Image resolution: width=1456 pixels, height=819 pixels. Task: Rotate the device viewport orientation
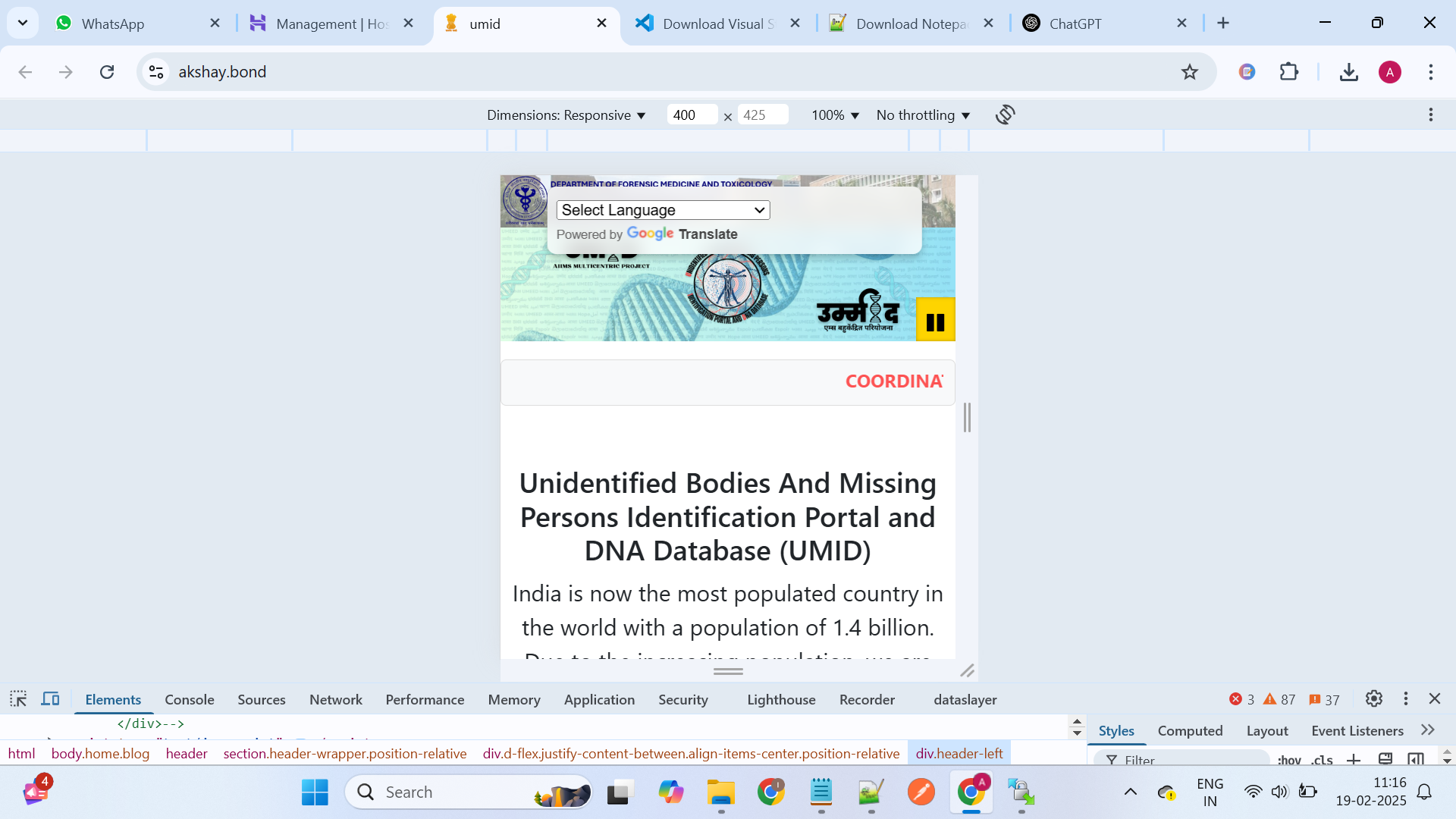pyautogui.click(x=1005, y=115)
